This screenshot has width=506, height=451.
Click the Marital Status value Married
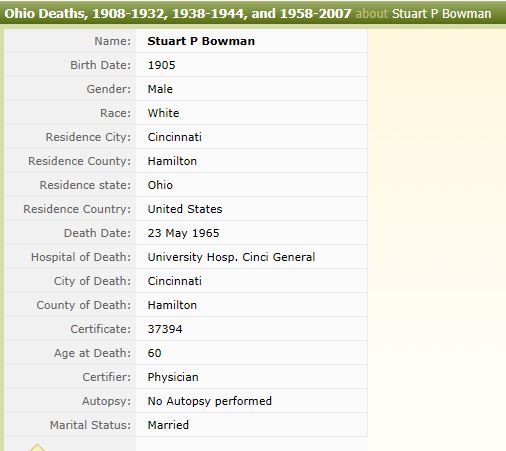(168, 425)
